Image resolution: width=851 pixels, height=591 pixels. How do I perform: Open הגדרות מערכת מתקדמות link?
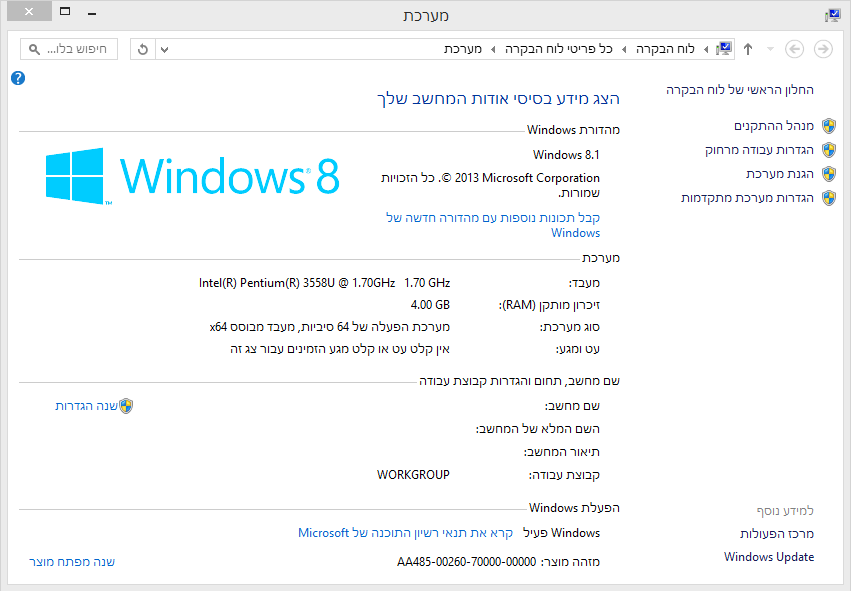click(x=747, y=198)
